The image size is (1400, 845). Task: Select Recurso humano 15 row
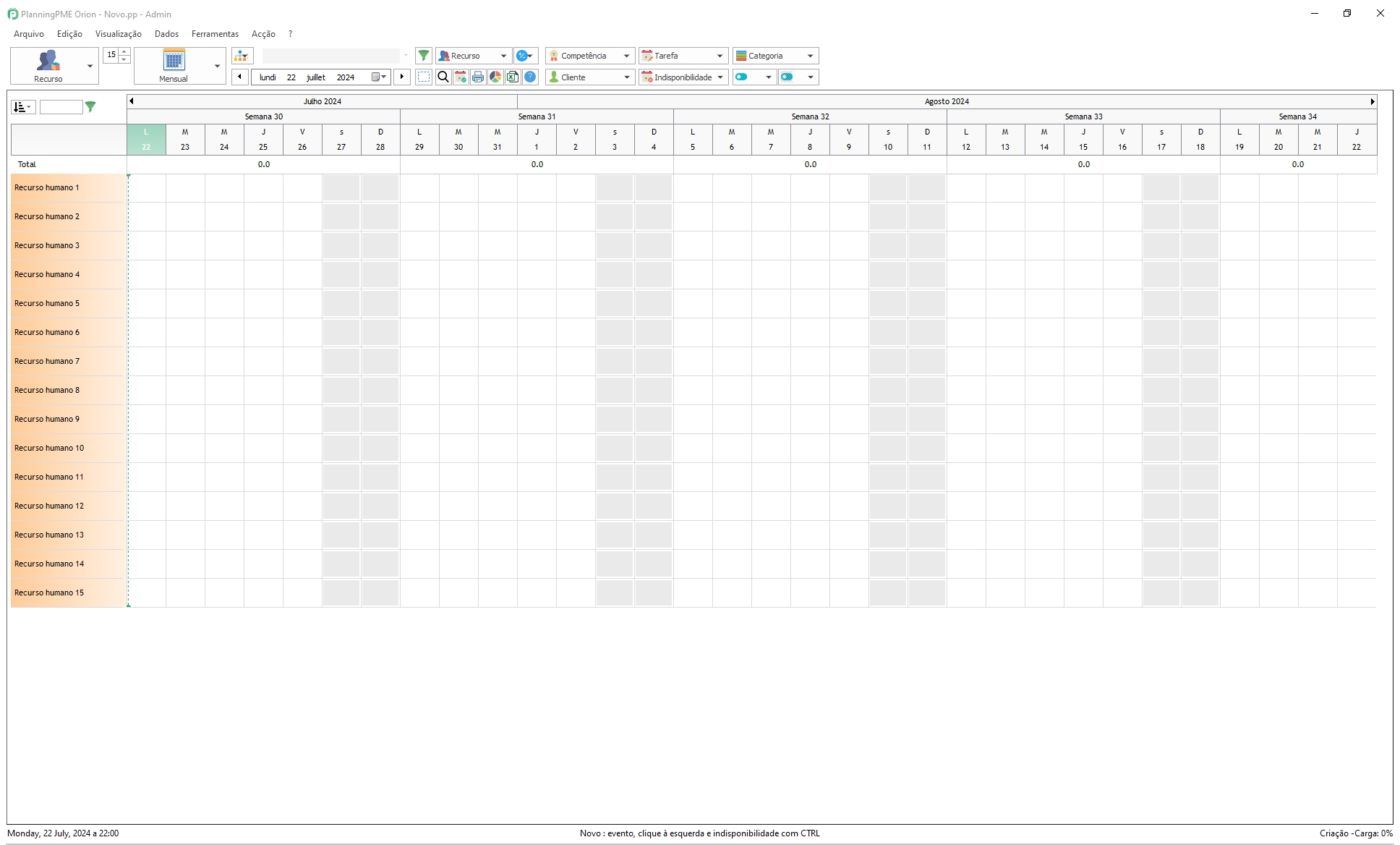[x=69, y=593]
